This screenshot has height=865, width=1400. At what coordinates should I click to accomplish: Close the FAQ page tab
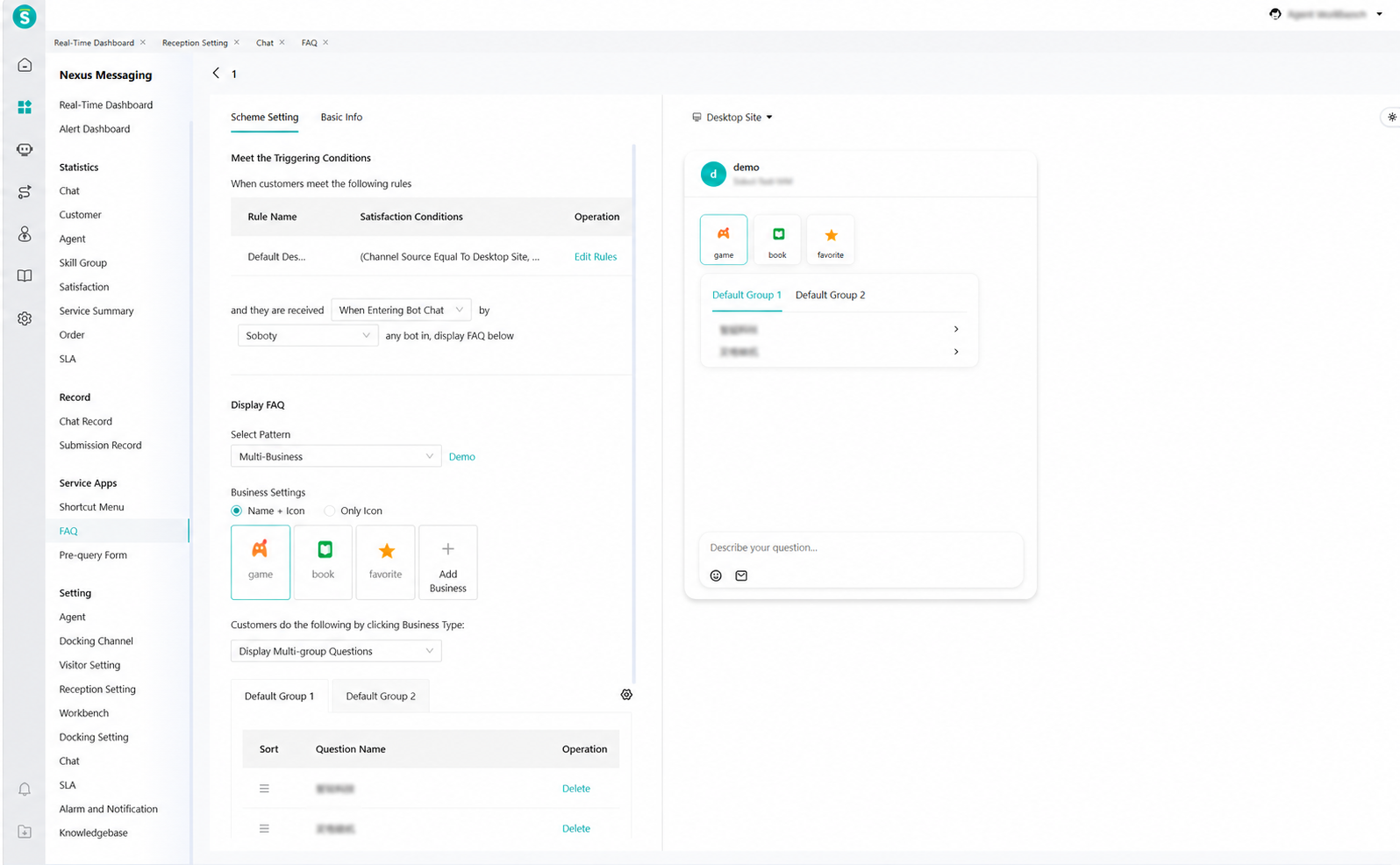click(x=325, y=42)
